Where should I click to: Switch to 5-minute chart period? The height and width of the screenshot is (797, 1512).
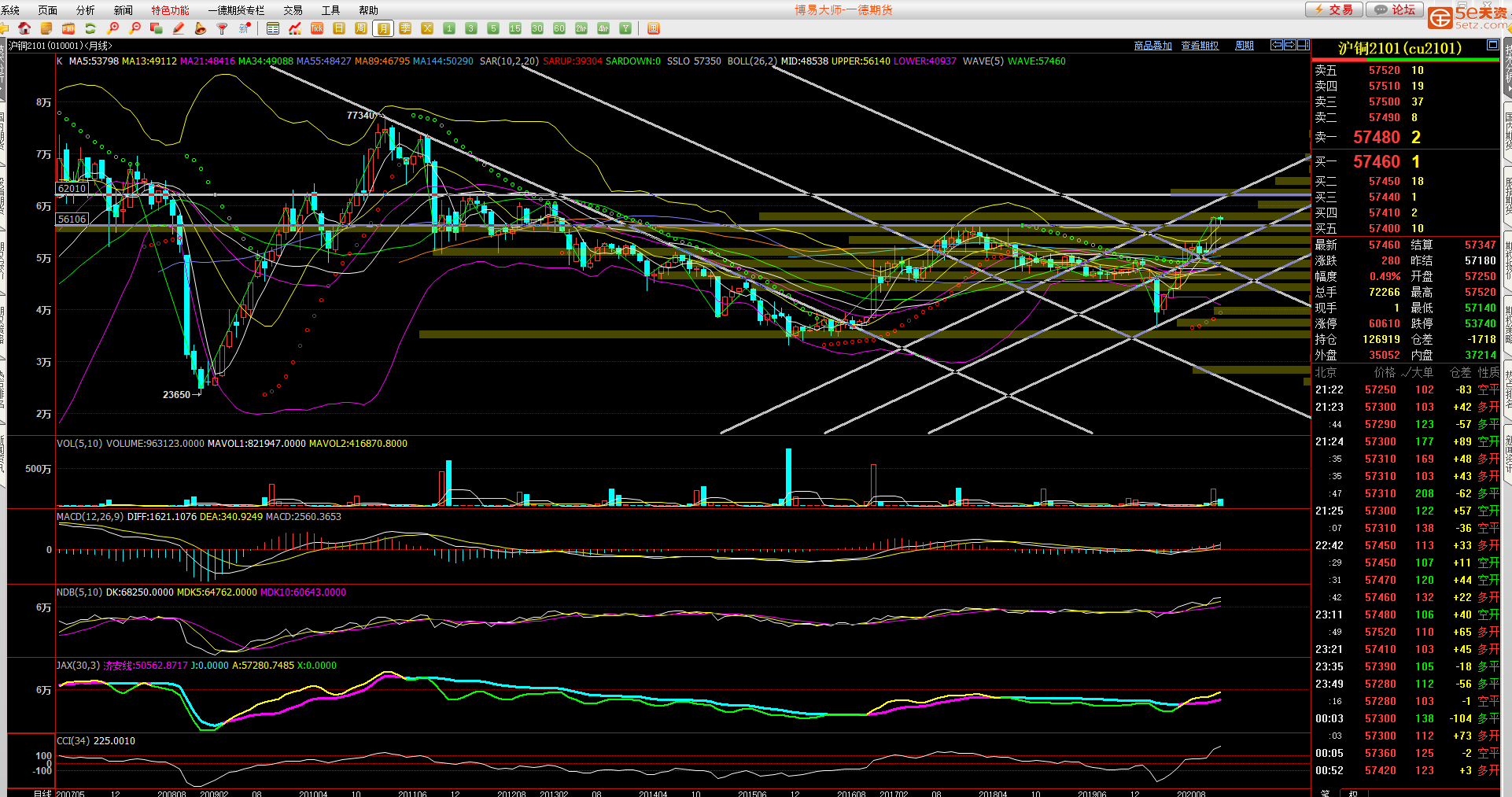click(x=493, y=28)
